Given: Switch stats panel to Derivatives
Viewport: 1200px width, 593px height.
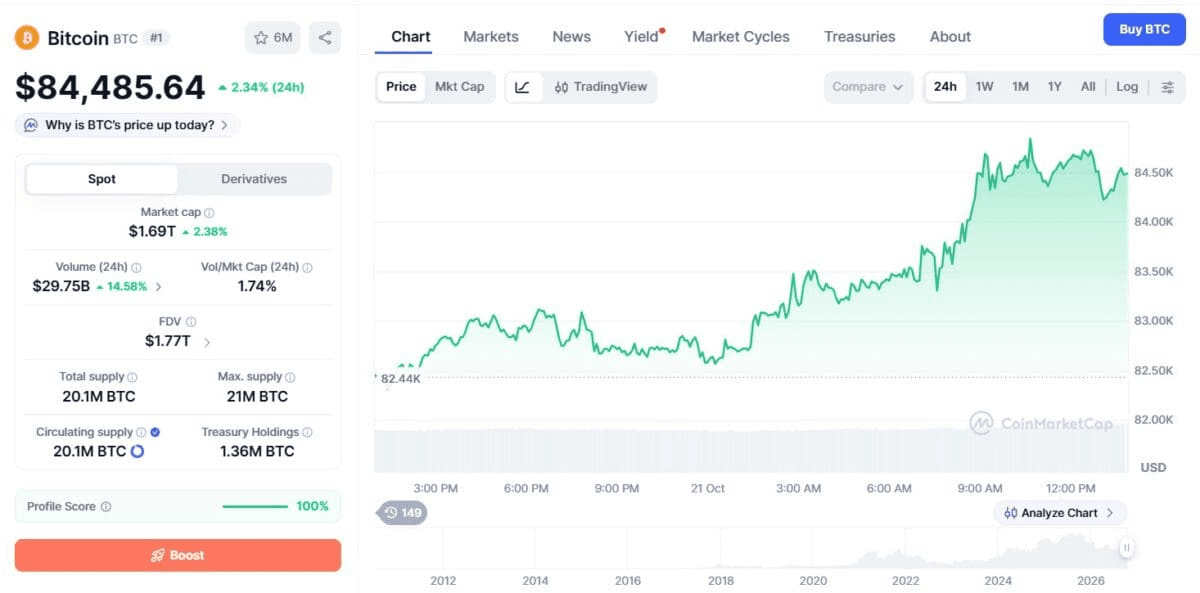Looking at the screenshot, I should 254,179.
